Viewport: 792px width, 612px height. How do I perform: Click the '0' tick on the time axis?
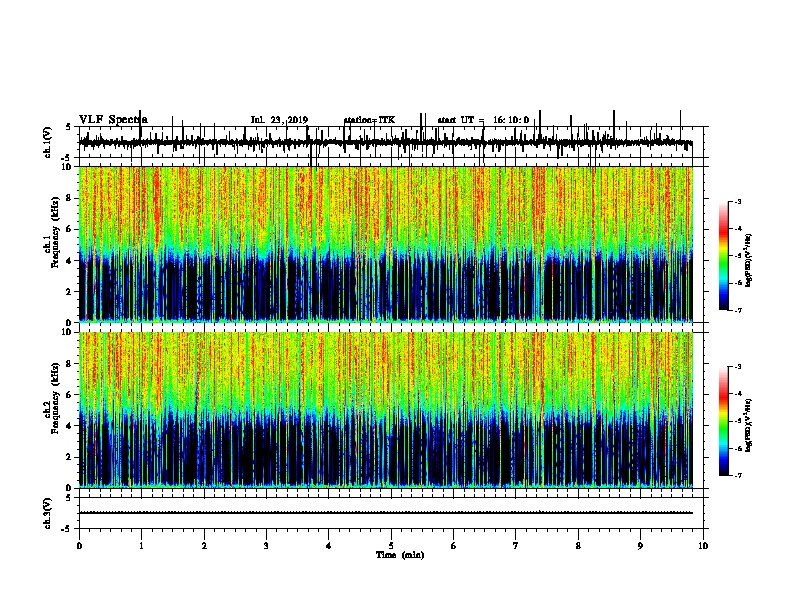(x=79, y=545)
